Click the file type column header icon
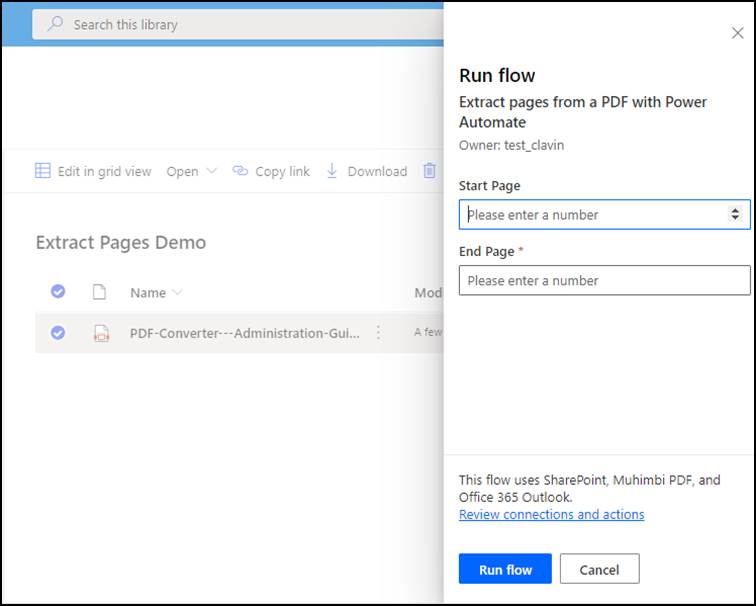 tap(99, 292)
